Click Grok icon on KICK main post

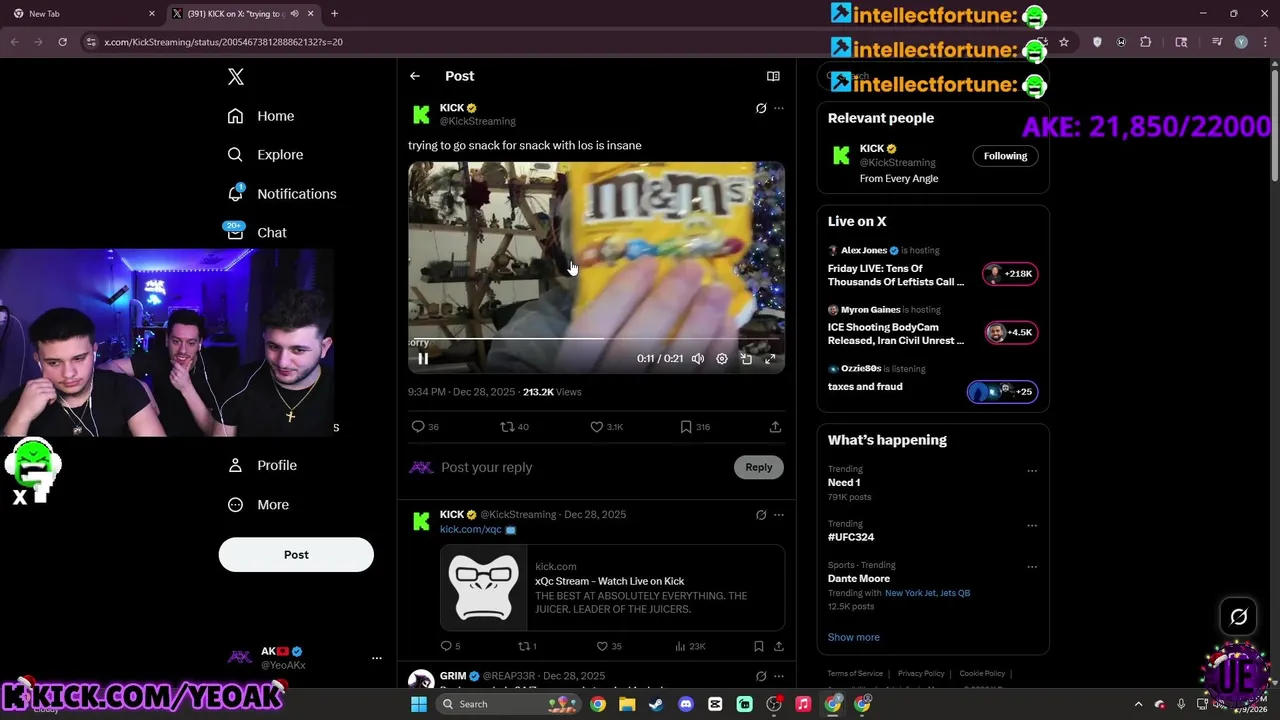(761, 108)
